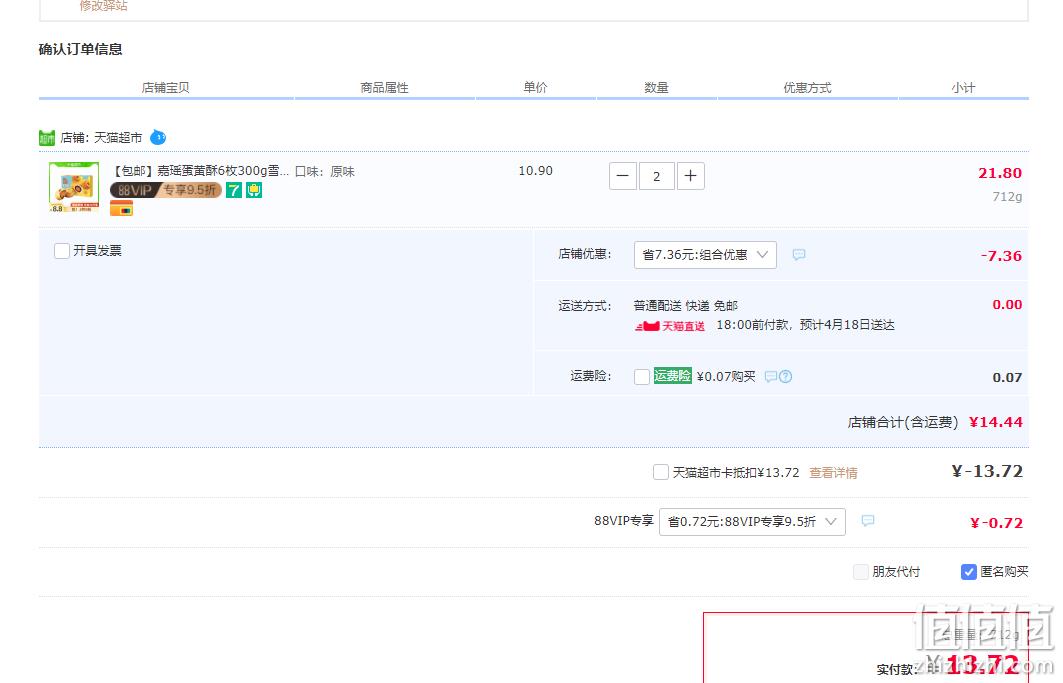Click the green 运费险 tag
Image resolution: width=1063 pixels, height=683 pixels.
(x=673, y=376)
